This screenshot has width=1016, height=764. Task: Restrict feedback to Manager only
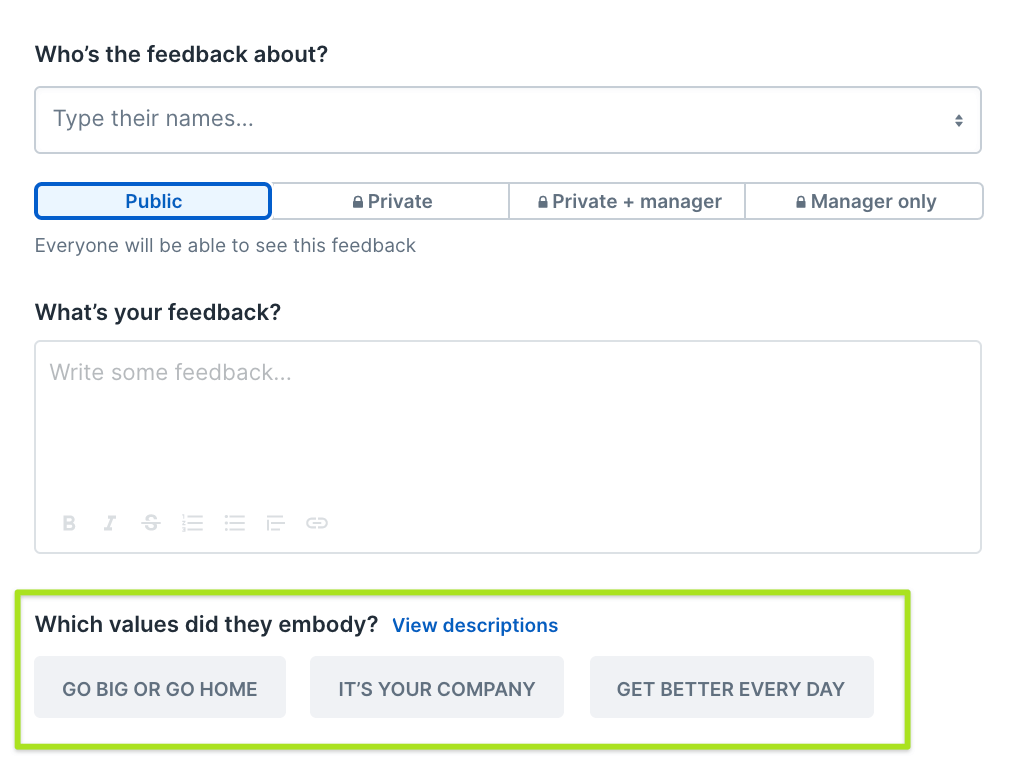point(865,201)
